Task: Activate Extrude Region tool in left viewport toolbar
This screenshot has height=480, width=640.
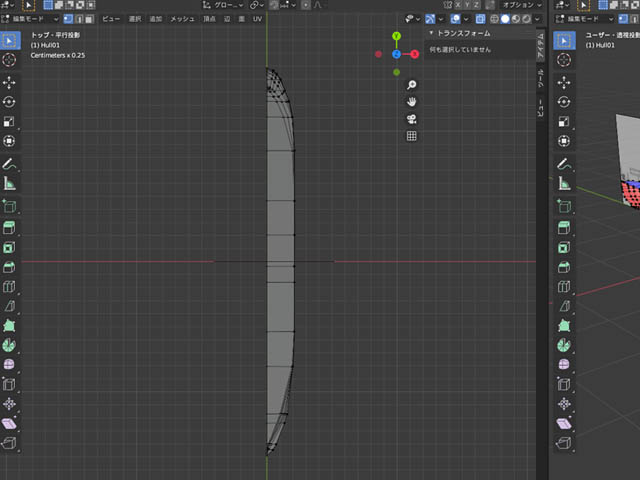Action: (9, 228)
